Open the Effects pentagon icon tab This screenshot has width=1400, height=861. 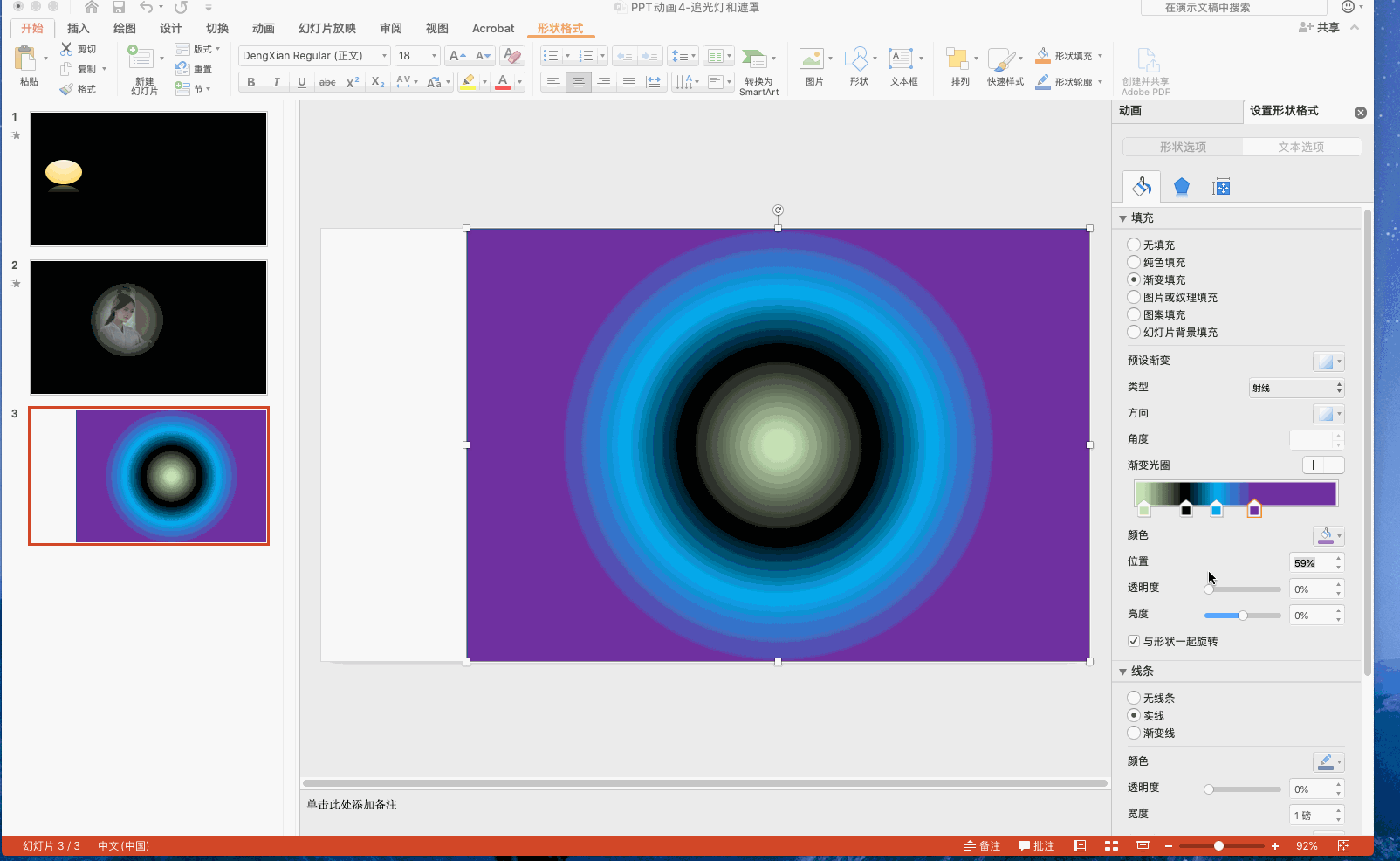[x=1182, y=187]
